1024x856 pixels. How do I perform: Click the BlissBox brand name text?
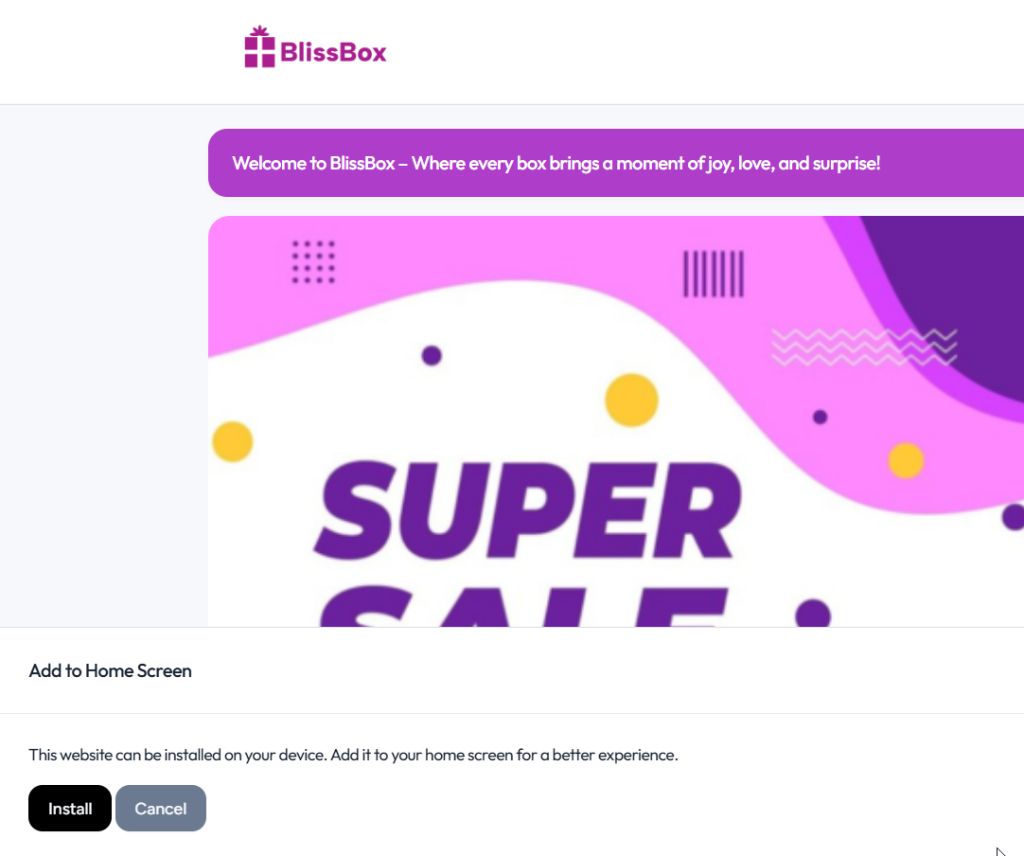(x=333, y=52)
